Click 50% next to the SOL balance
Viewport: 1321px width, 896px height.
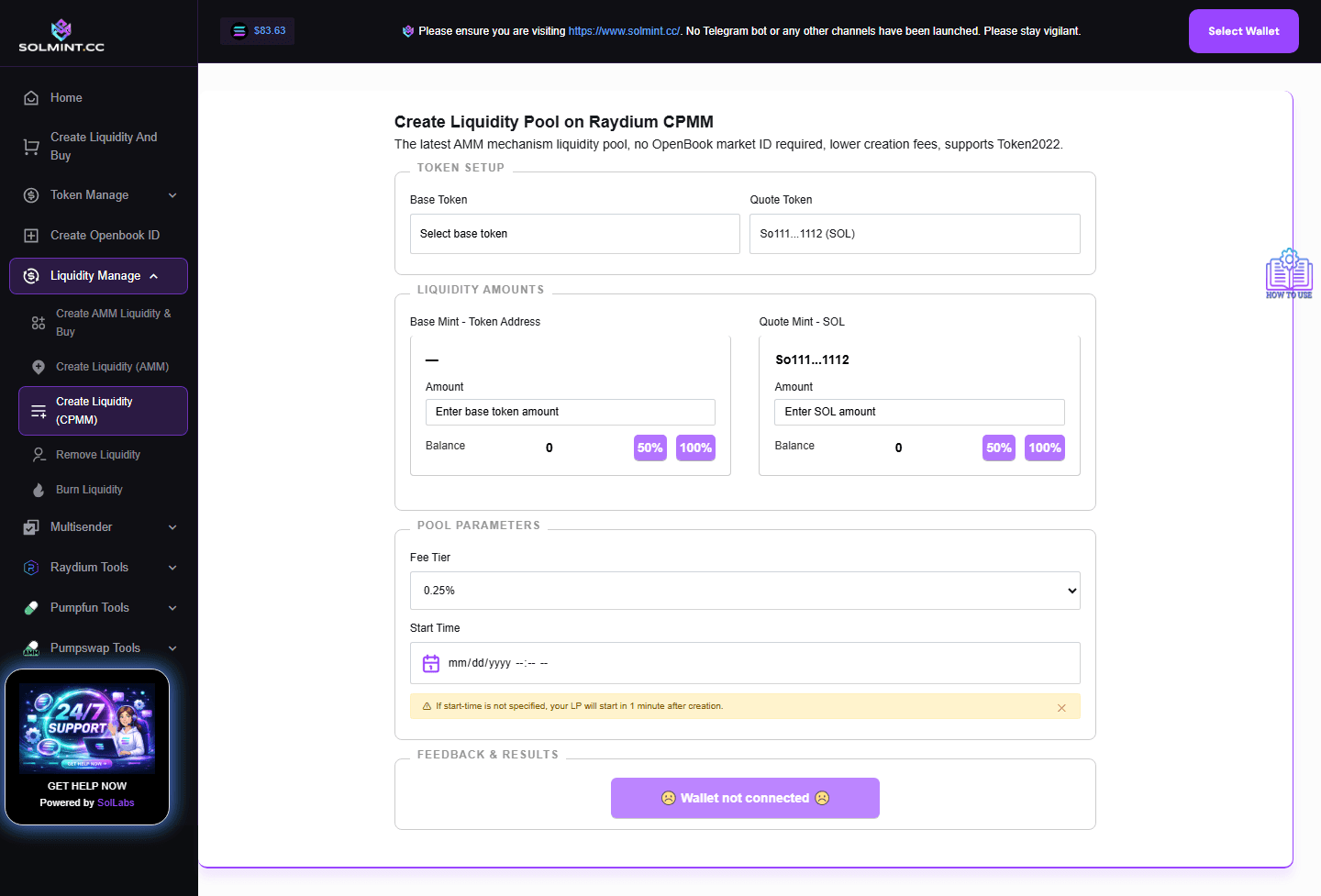pyautogui.click(x=998, y=448)
